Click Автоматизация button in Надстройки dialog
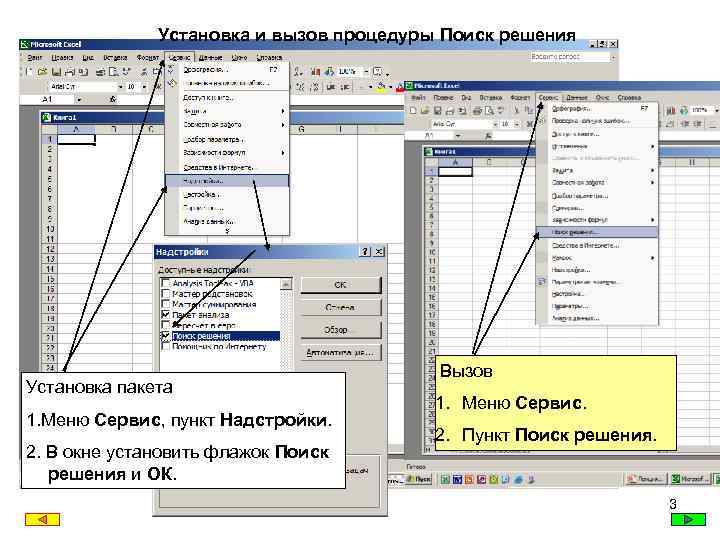The height and width of the screenshot is (540, 720). (x=341, y=352)
